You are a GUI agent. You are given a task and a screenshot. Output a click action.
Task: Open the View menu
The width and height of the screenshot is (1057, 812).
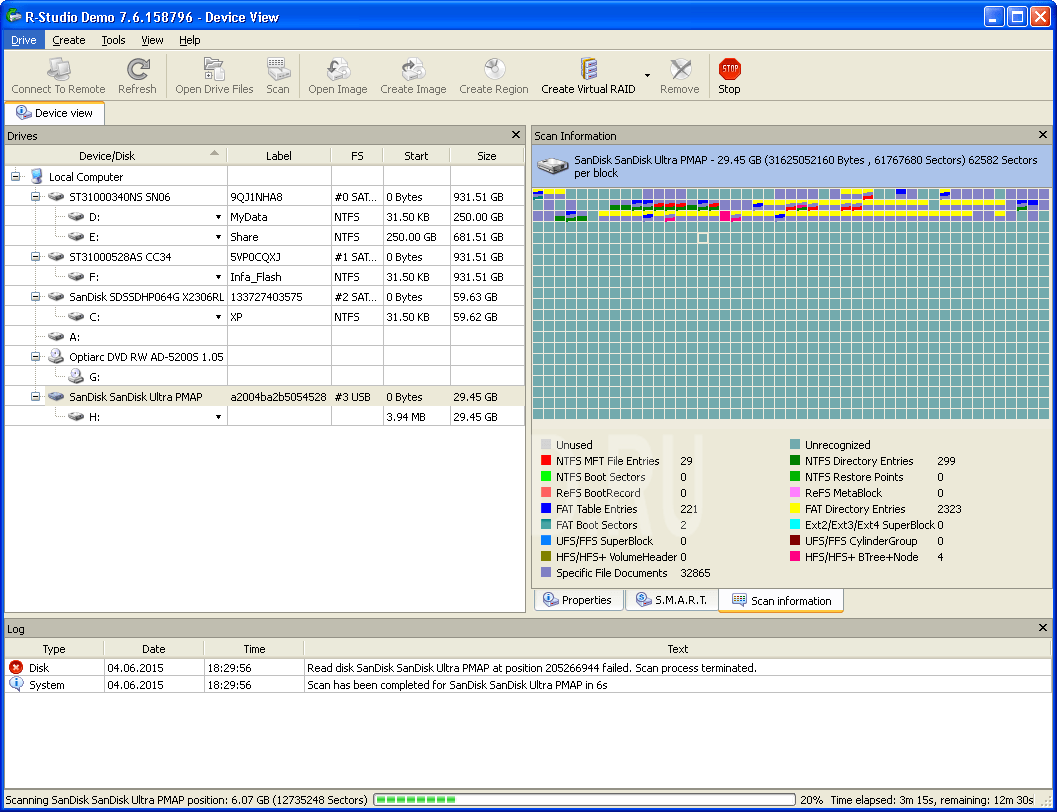tap(152, 40)
